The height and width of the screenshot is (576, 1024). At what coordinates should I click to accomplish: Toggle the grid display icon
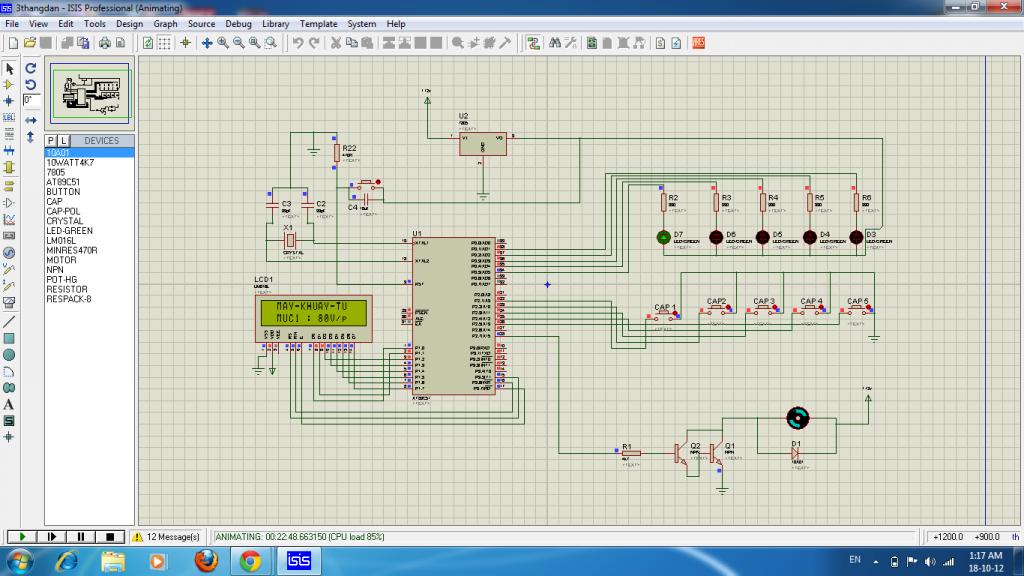coord(164,43)
